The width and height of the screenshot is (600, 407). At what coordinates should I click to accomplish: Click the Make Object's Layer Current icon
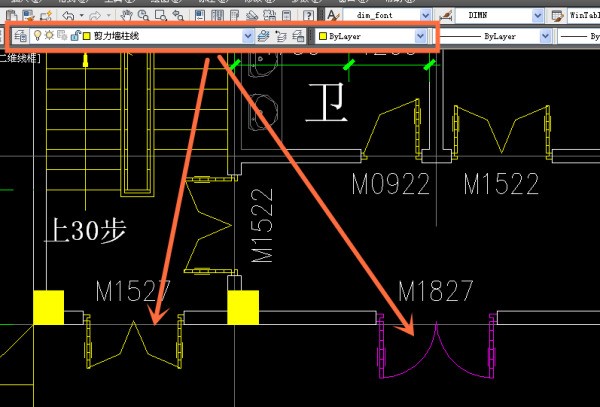263,36
